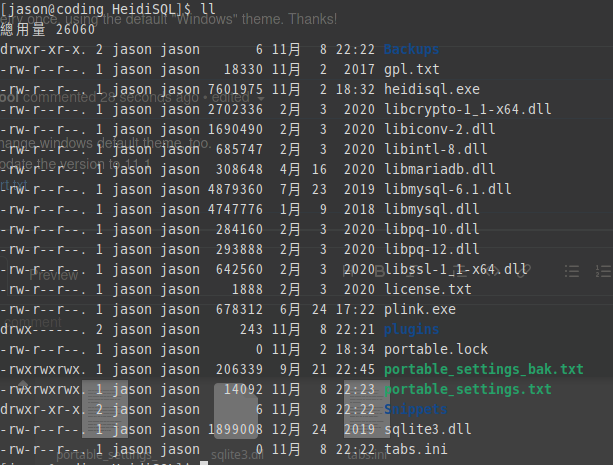This screenshot has height=465, width=613.
Task: Select the libmysql.dll filename
Action: [x=432, y=209]
